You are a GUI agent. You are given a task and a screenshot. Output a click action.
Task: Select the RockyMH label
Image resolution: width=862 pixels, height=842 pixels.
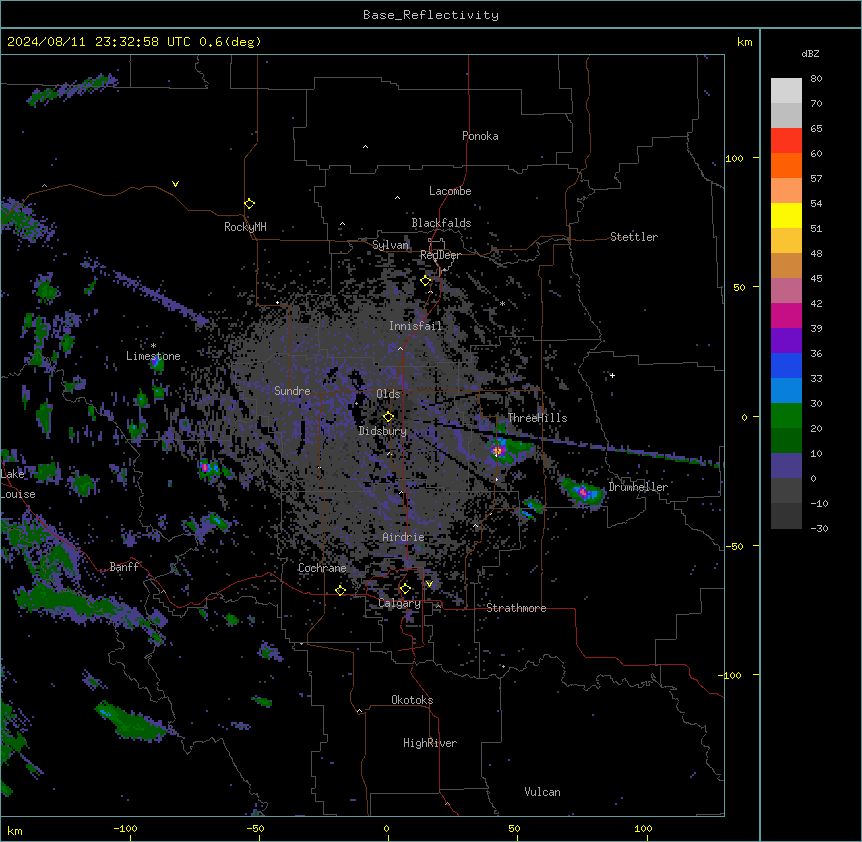245,227
